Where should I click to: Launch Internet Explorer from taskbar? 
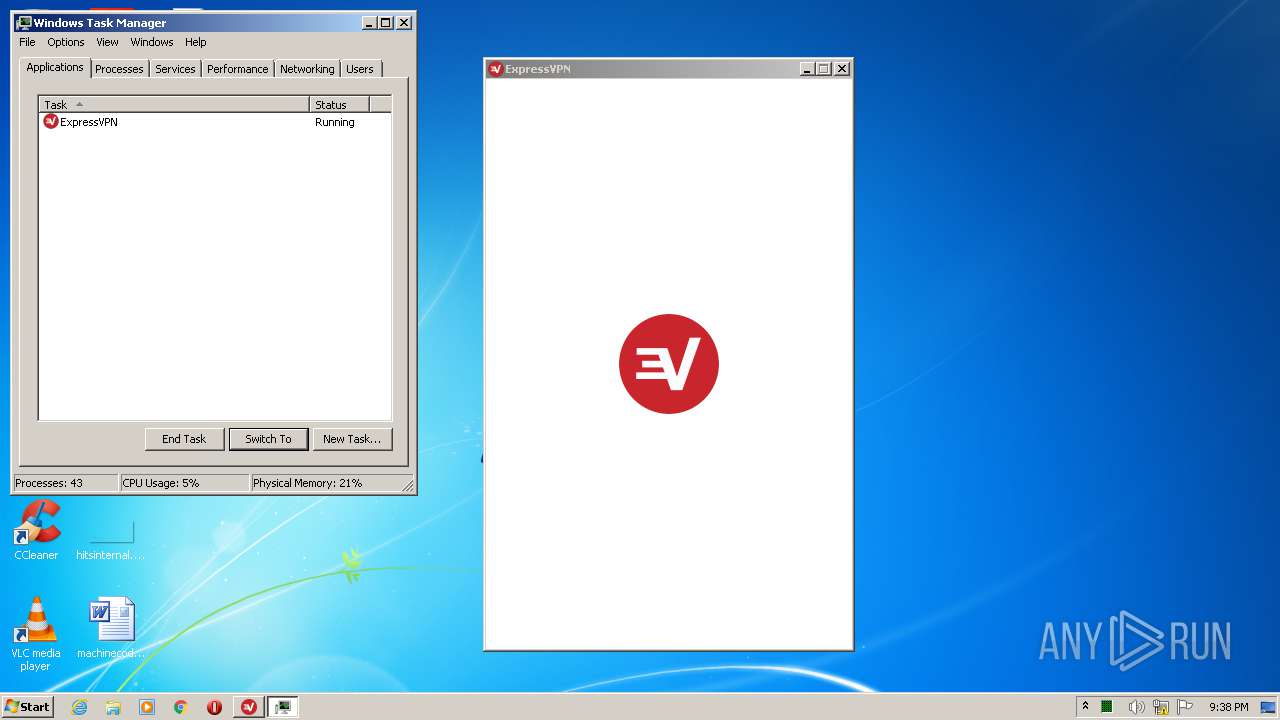pos(80,707)
